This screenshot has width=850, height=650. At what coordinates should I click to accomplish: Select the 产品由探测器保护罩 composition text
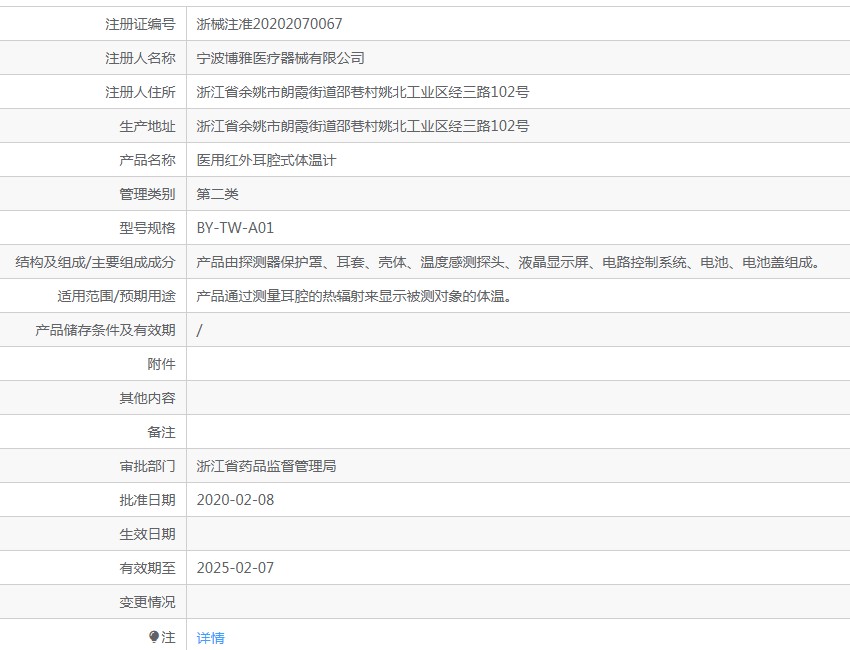pos(508,262)
